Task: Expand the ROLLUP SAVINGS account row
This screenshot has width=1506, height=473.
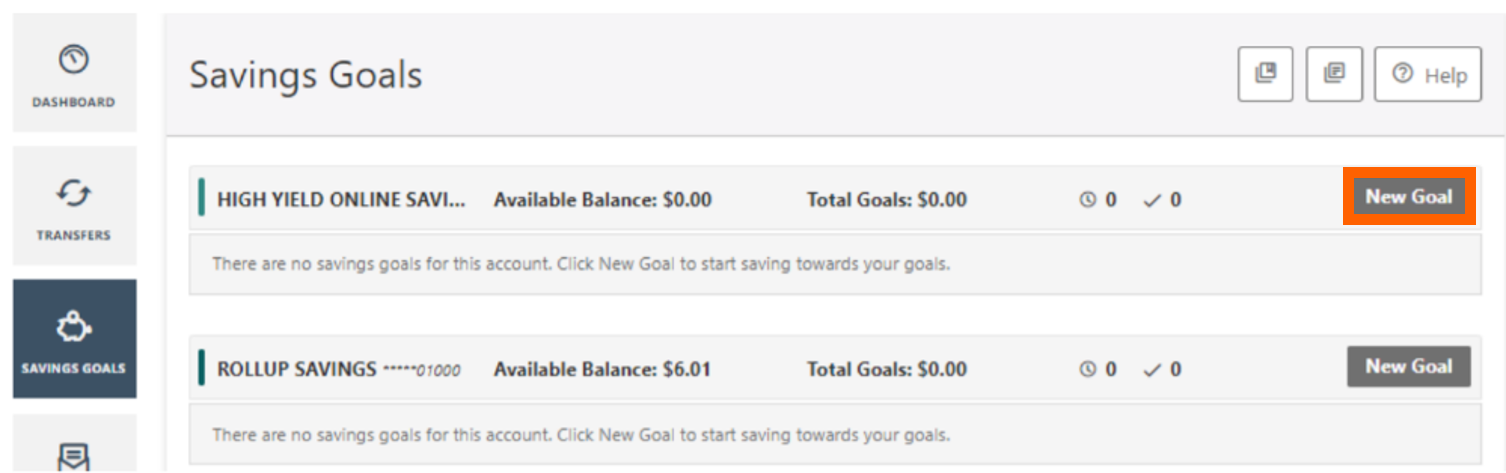Action: (835, 368)
